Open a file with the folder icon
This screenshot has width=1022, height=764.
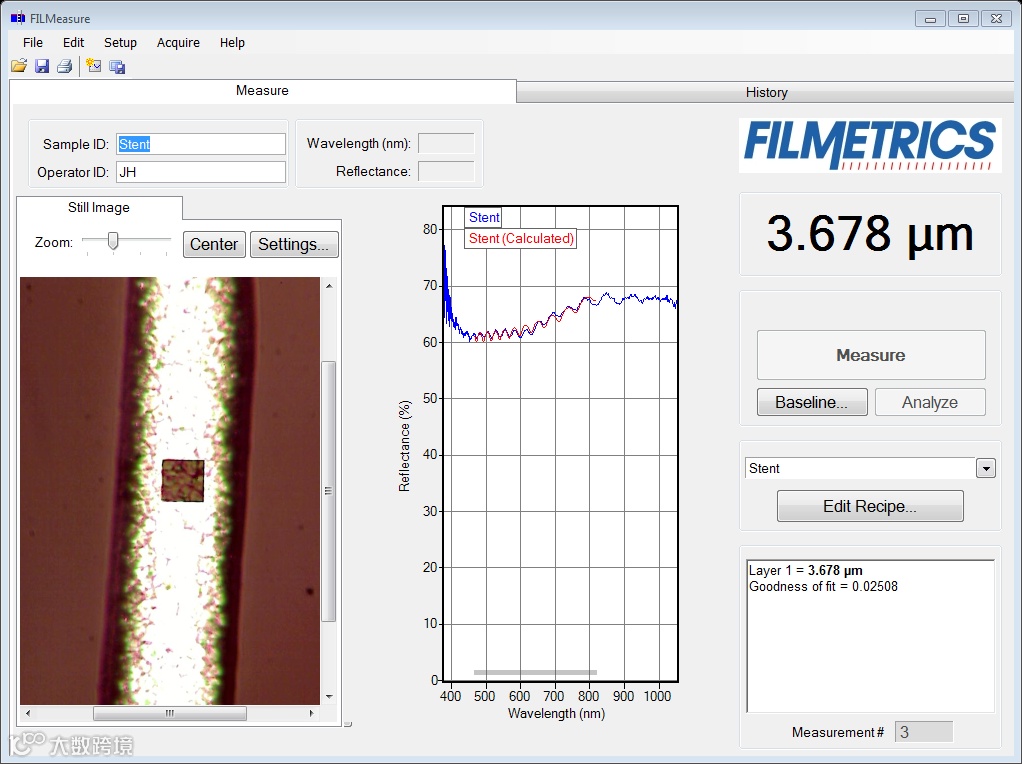click(19, 66)
